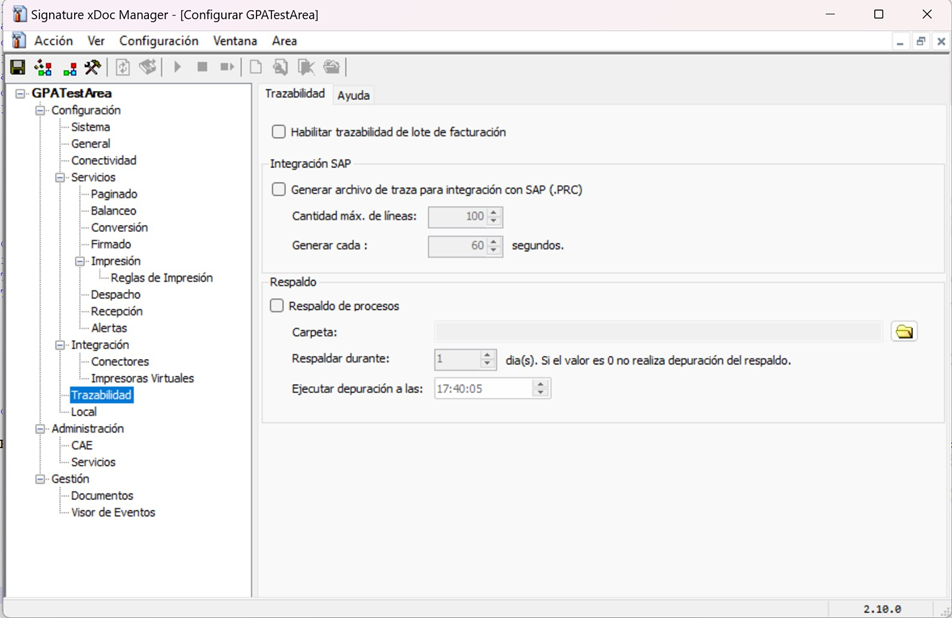The width and height of the screenshot is (952, 618).
Task: Click the greyed document search toolbar icon
Action: point(280,67)
